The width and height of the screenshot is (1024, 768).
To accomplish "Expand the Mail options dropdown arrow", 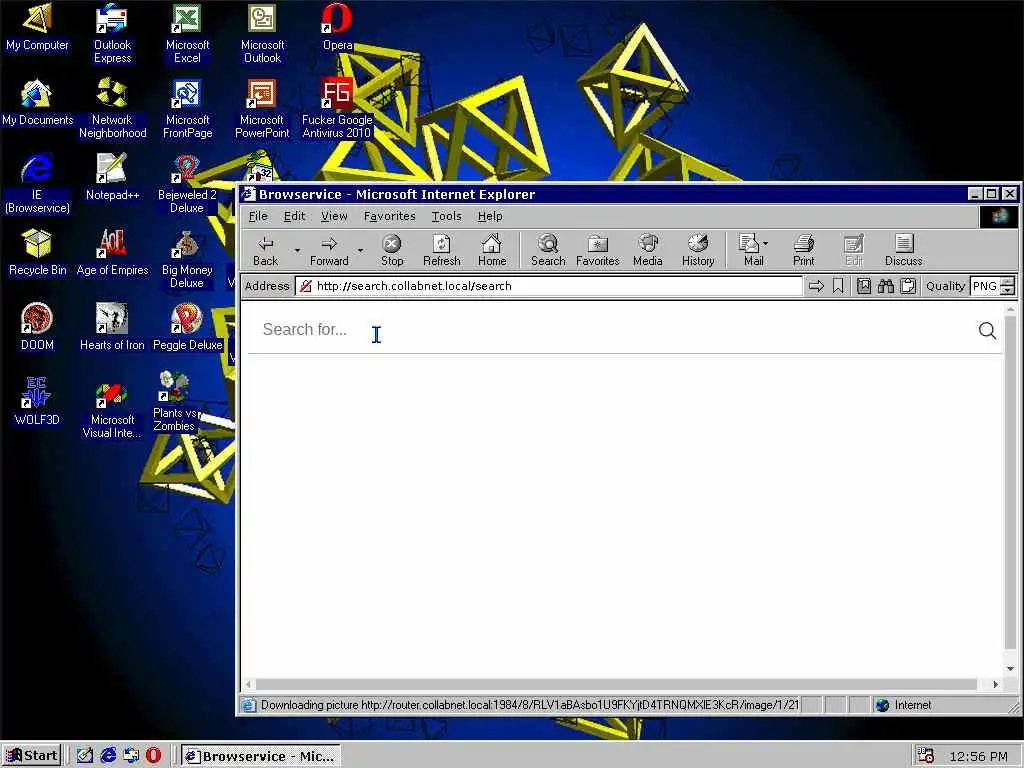I will click(x=765, y=244).
